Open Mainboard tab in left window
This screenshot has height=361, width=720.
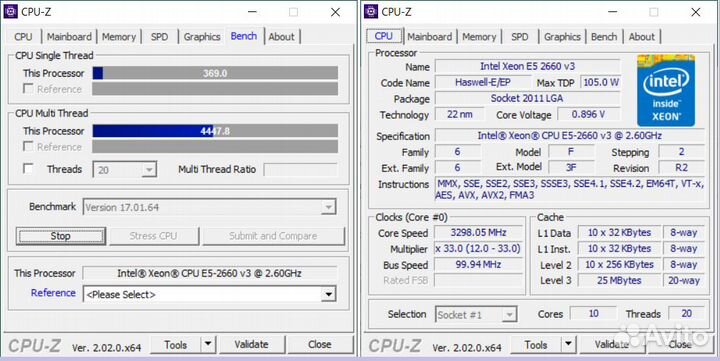69,37
